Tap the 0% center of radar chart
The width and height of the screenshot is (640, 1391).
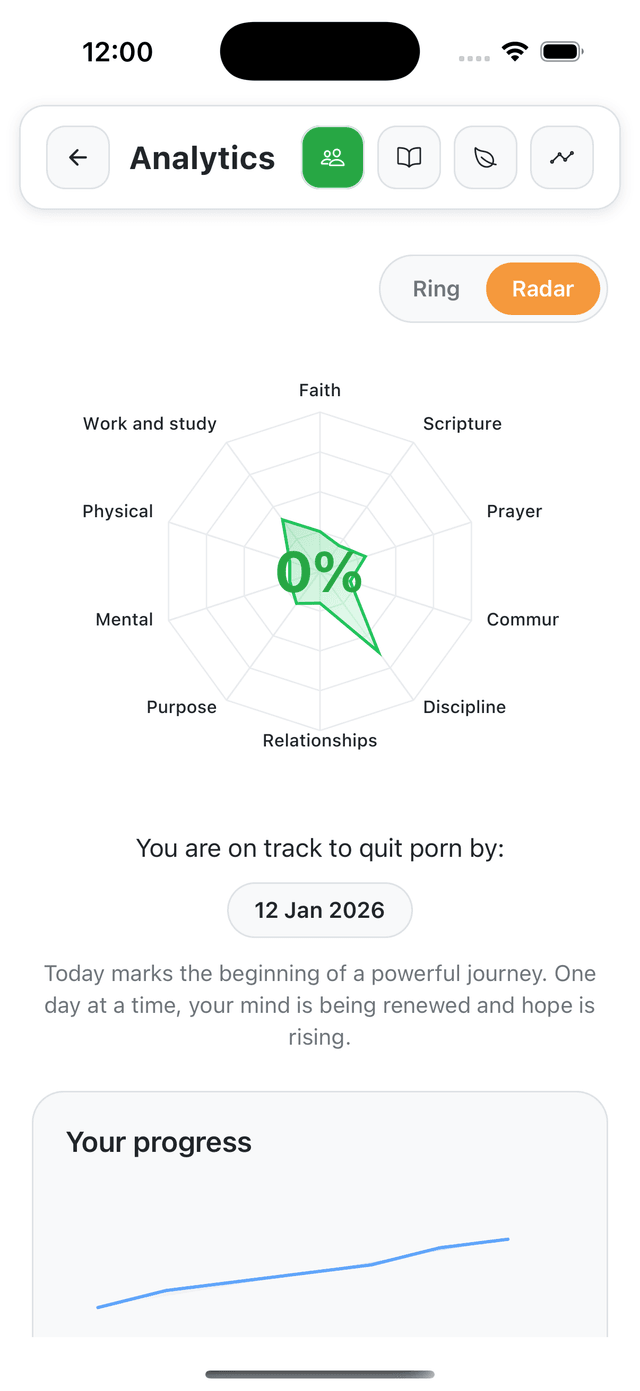319,573
